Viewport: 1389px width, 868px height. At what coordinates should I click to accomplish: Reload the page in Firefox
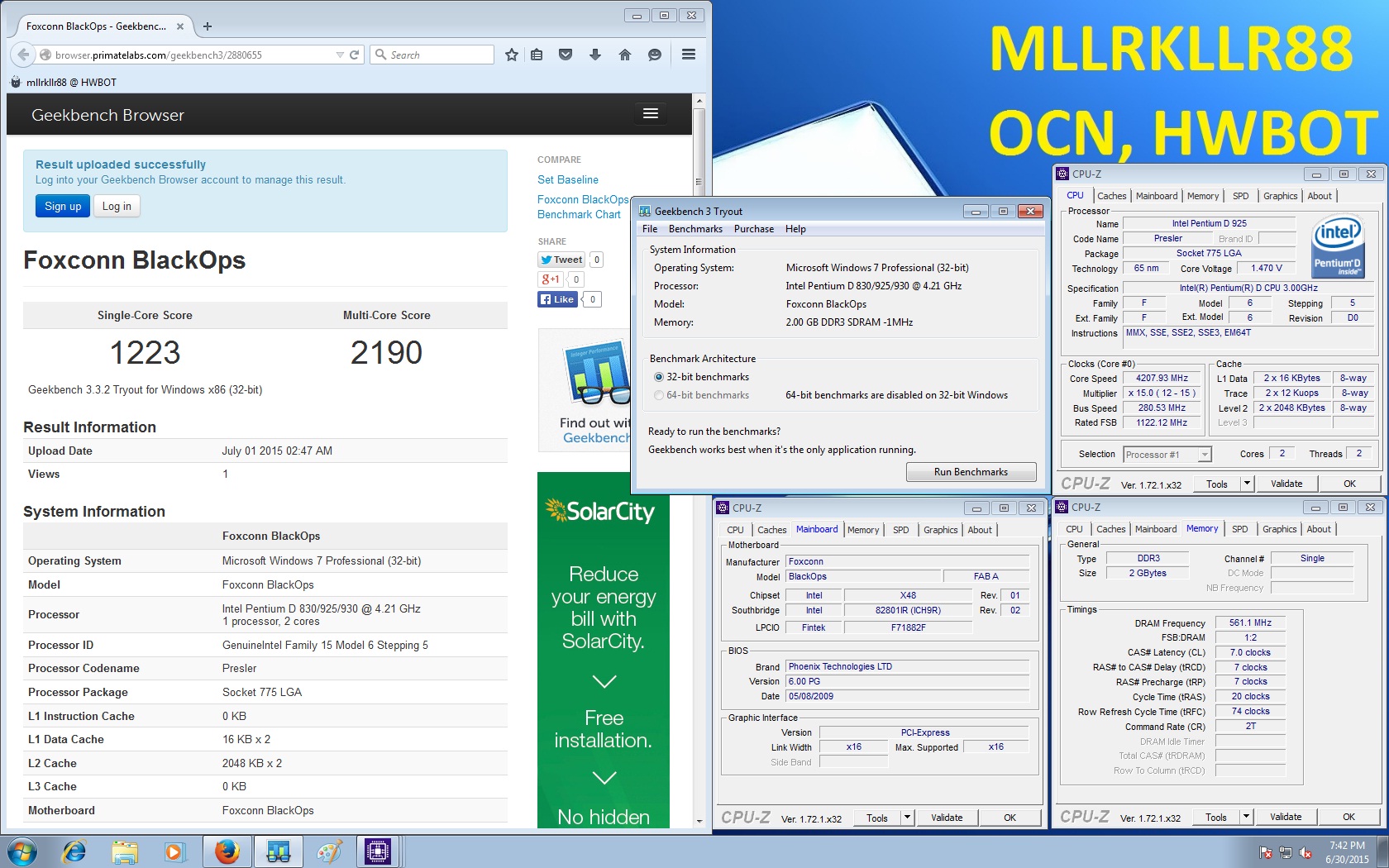(x=355, y=55)
